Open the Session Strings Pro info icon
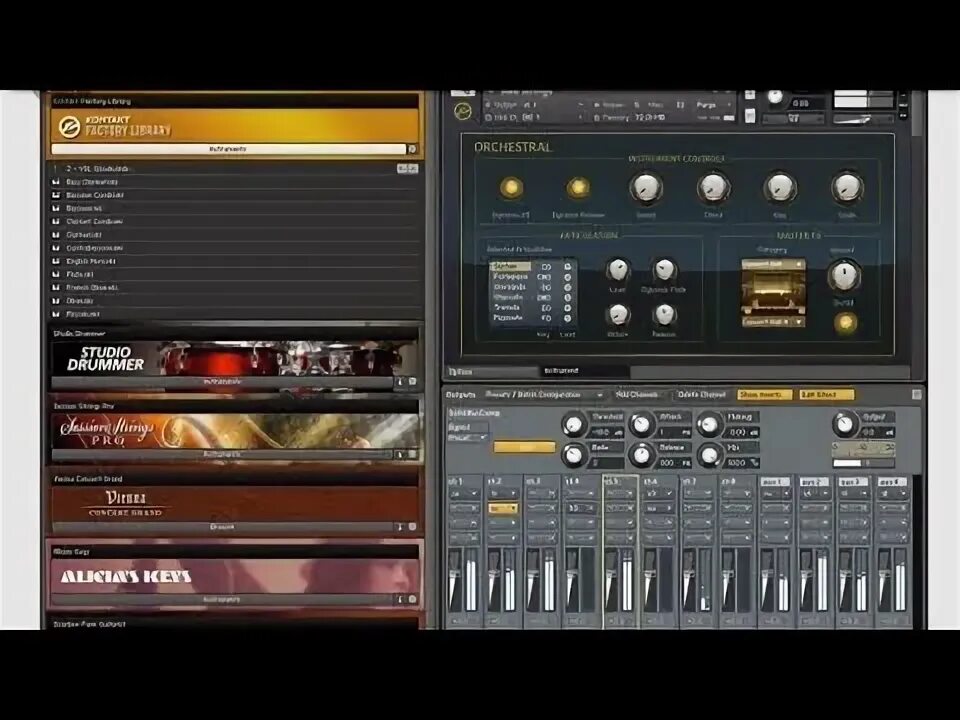The height and width of the screenshot is (720, 960). click(x=401, y=455)
